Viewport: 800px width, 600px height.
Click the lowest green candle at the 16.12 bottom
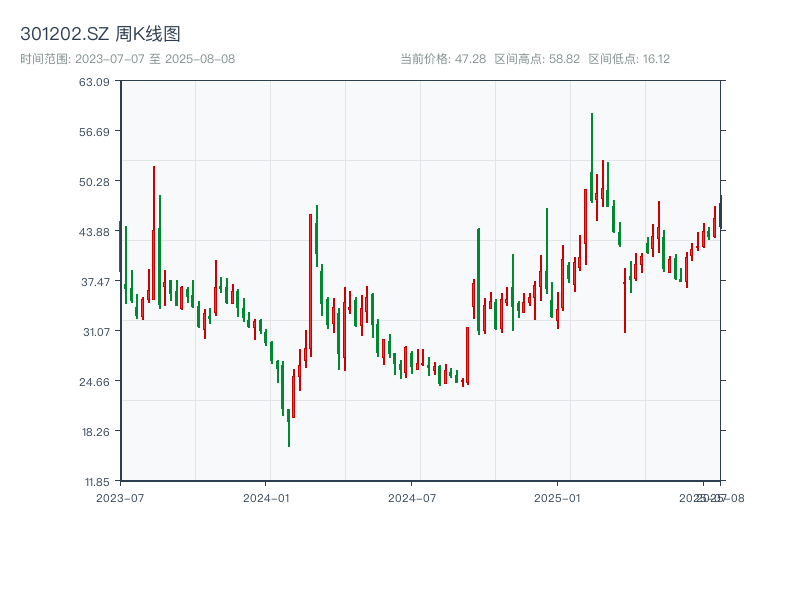click(x=289, y=428)
